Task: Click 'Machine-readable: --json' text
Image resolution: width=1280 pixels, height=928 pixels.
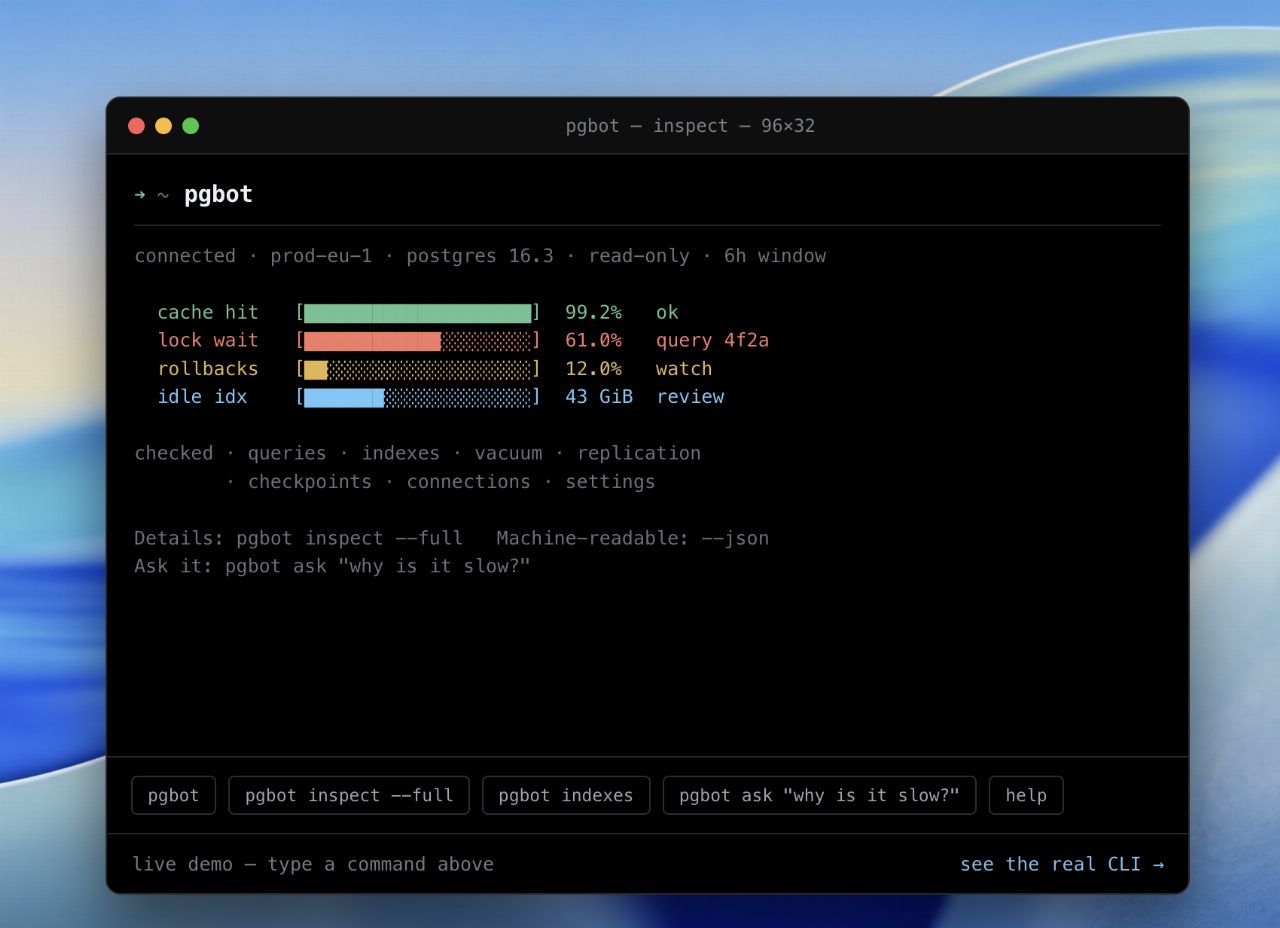Action: point(633,538)
